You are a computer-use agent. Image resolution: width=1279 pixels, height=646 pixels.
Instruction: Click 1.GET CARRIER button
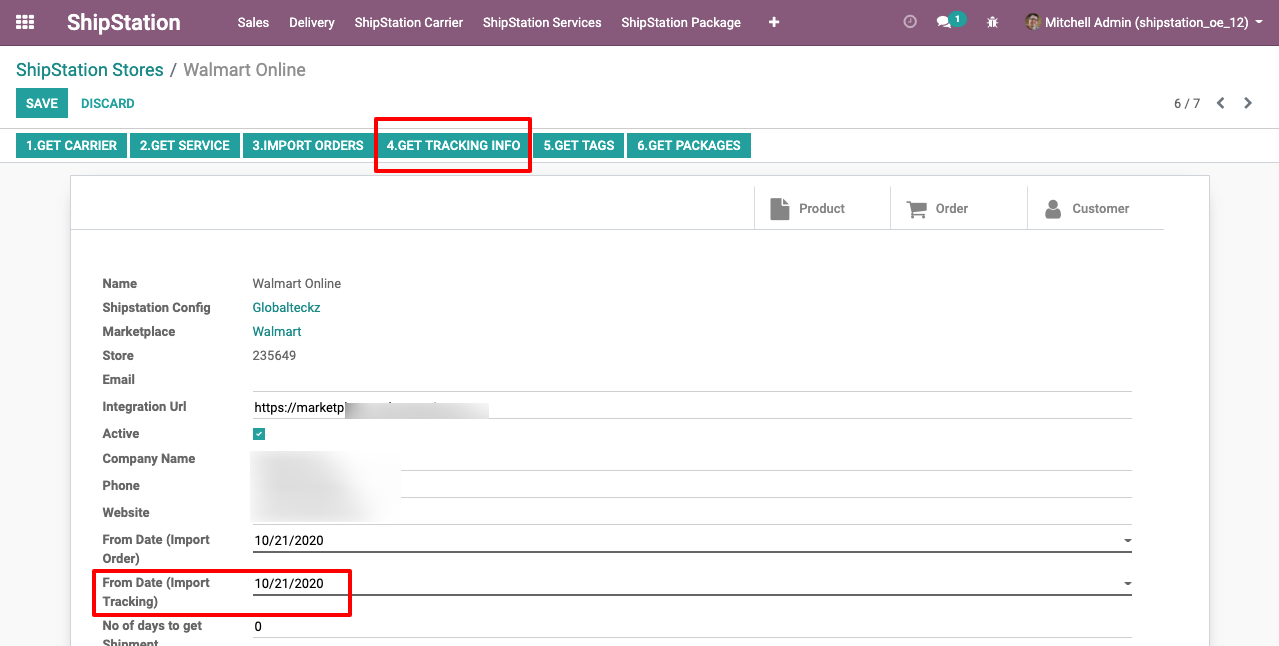point(72,145)
